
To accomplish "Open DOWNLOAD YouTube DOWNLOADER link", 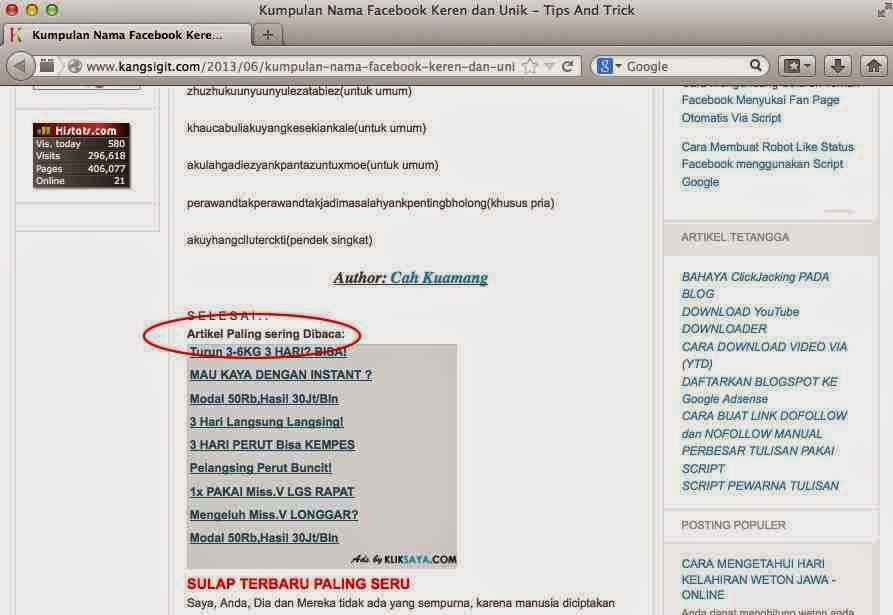I will 740,320.
